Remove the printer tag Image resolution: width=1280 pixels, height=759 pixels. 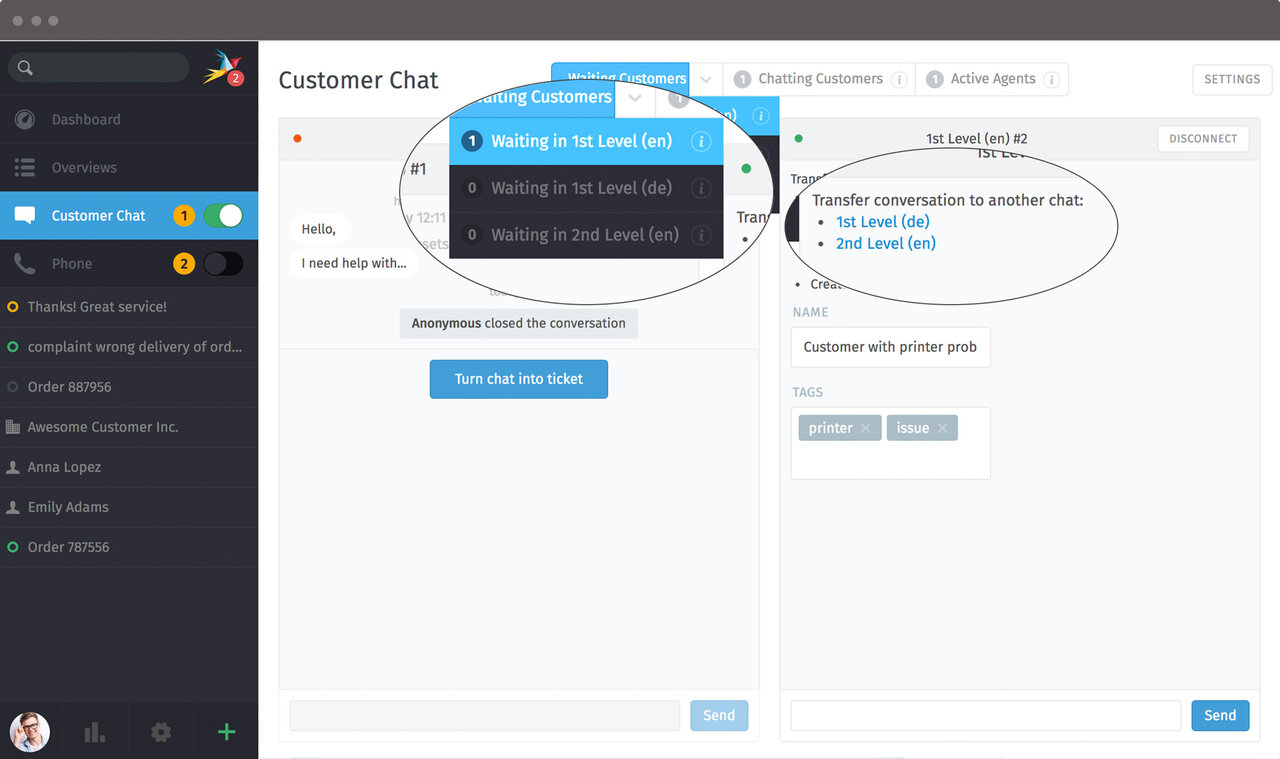point(865,428)
